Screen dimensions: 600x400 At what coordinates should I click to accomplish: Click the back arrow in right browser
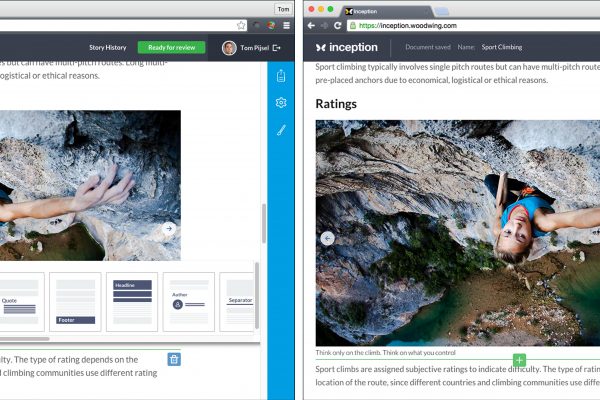[311, 26]
